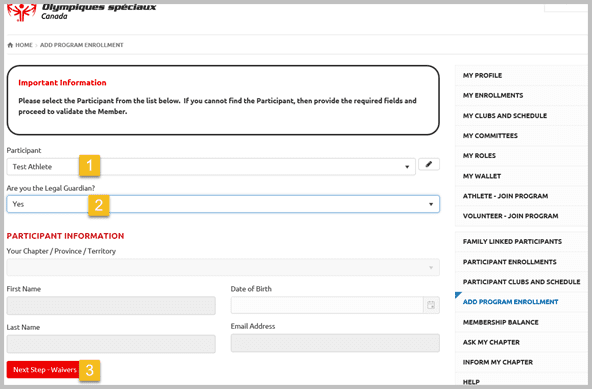Screen dimensions: 592x389
Task: Click the Last Name field
Action: [x=111, y=344]
